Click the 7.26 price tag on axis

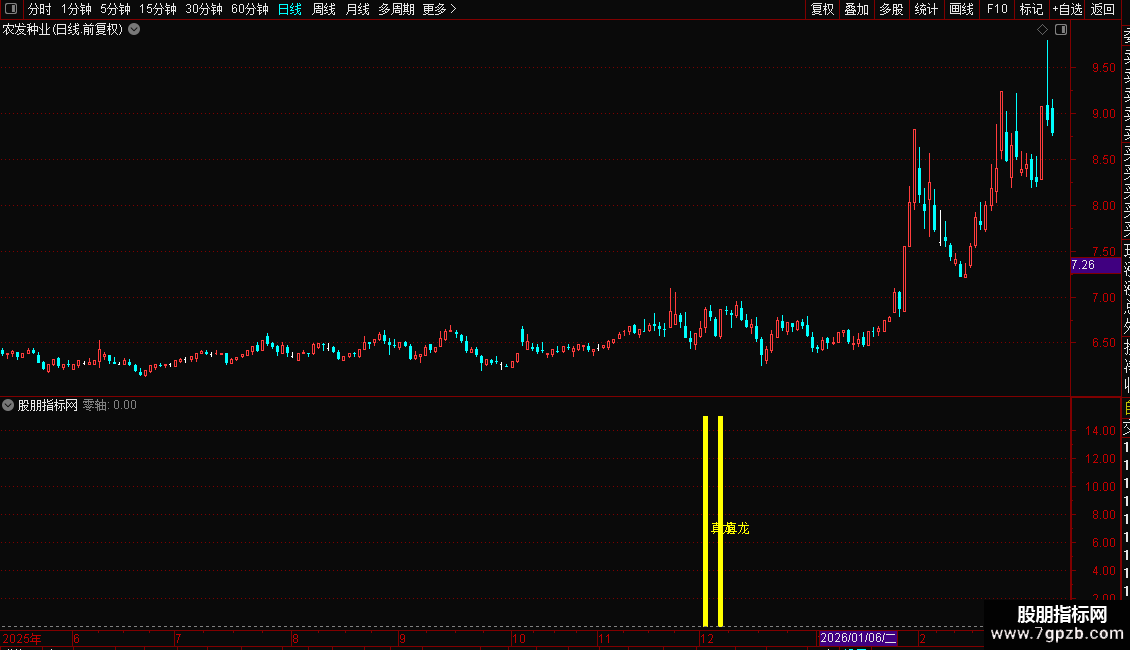click(x=1095, y=265)
